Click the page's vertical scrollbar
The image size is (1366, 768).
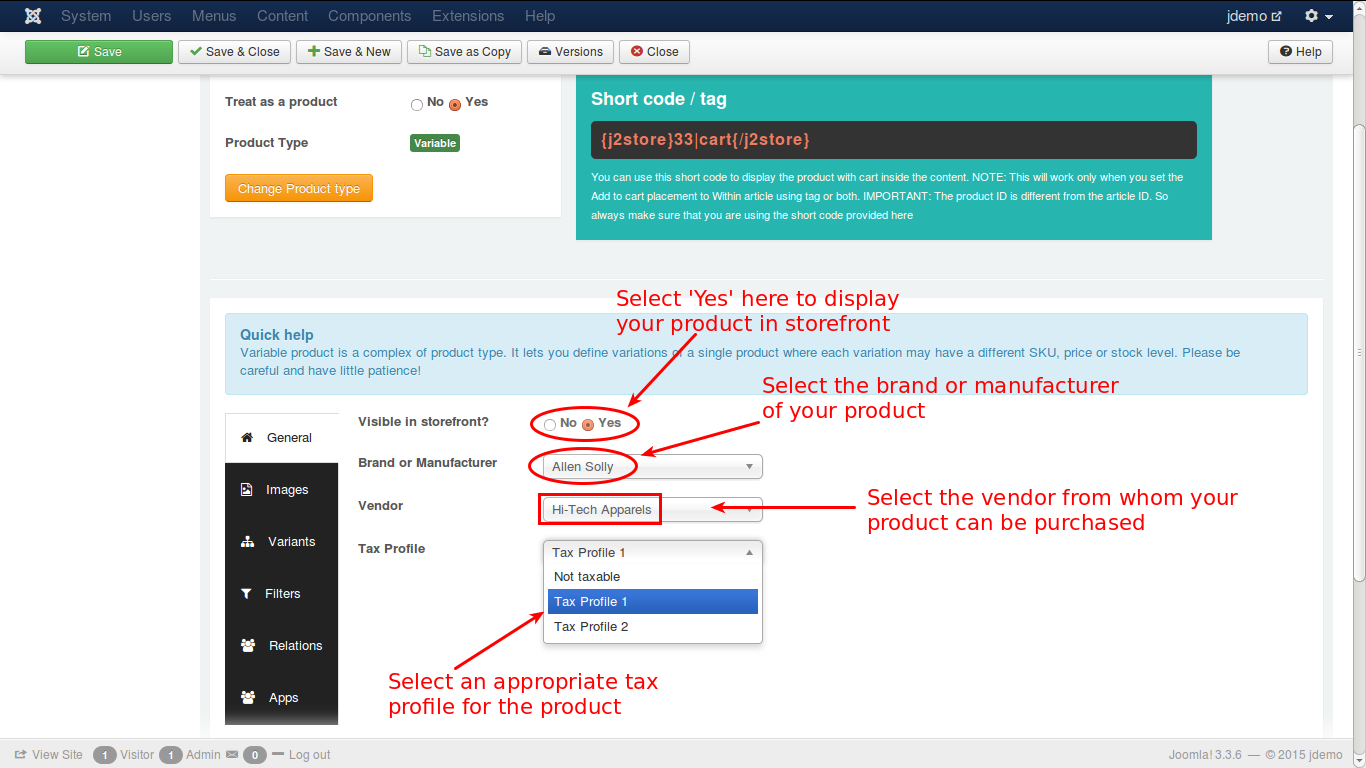coord(1358,350)
